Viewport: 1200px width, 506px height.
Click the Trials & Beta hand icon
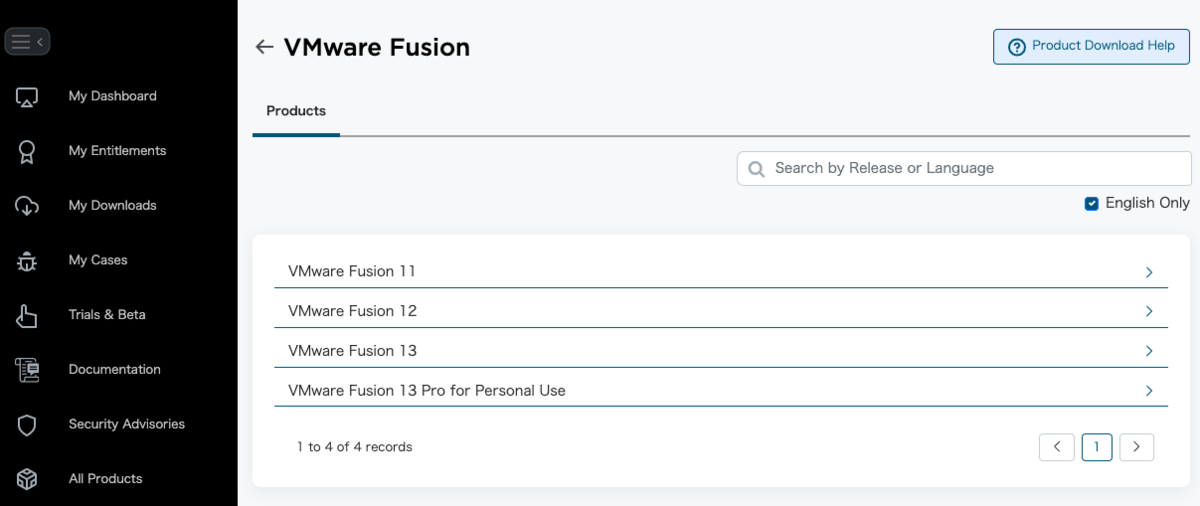(x=27, y=315)
